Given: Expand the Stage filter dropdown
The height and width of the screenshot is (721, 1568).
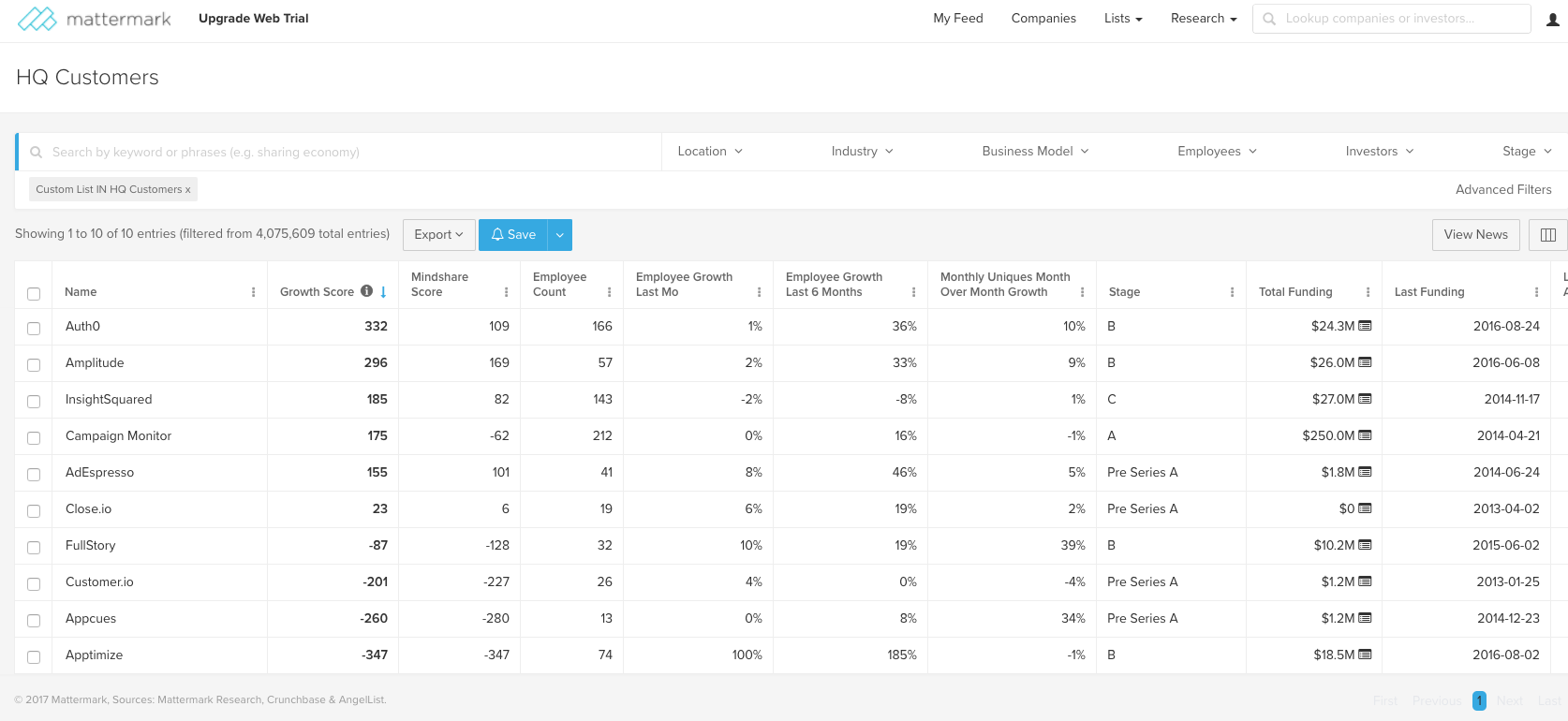Looking at the screenshot, I should coord(1527,151).
